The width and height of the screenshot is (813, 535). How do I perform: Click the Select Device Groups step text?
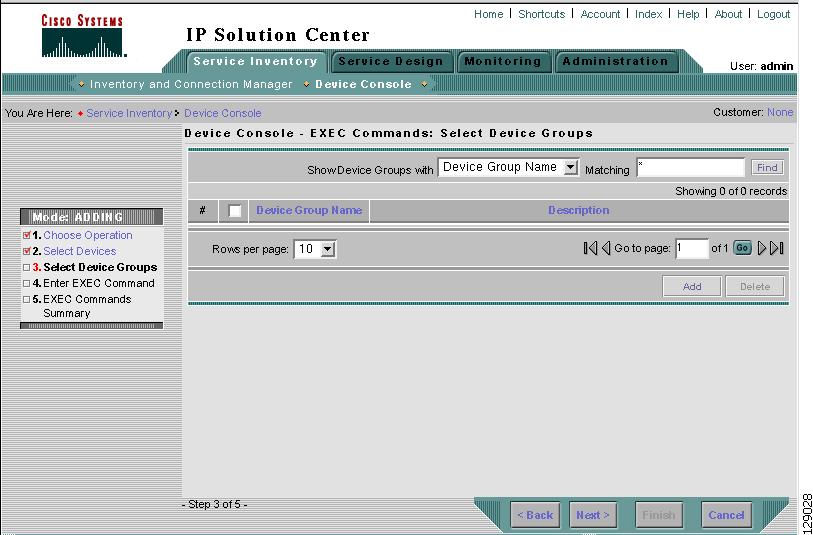[100, 268]
